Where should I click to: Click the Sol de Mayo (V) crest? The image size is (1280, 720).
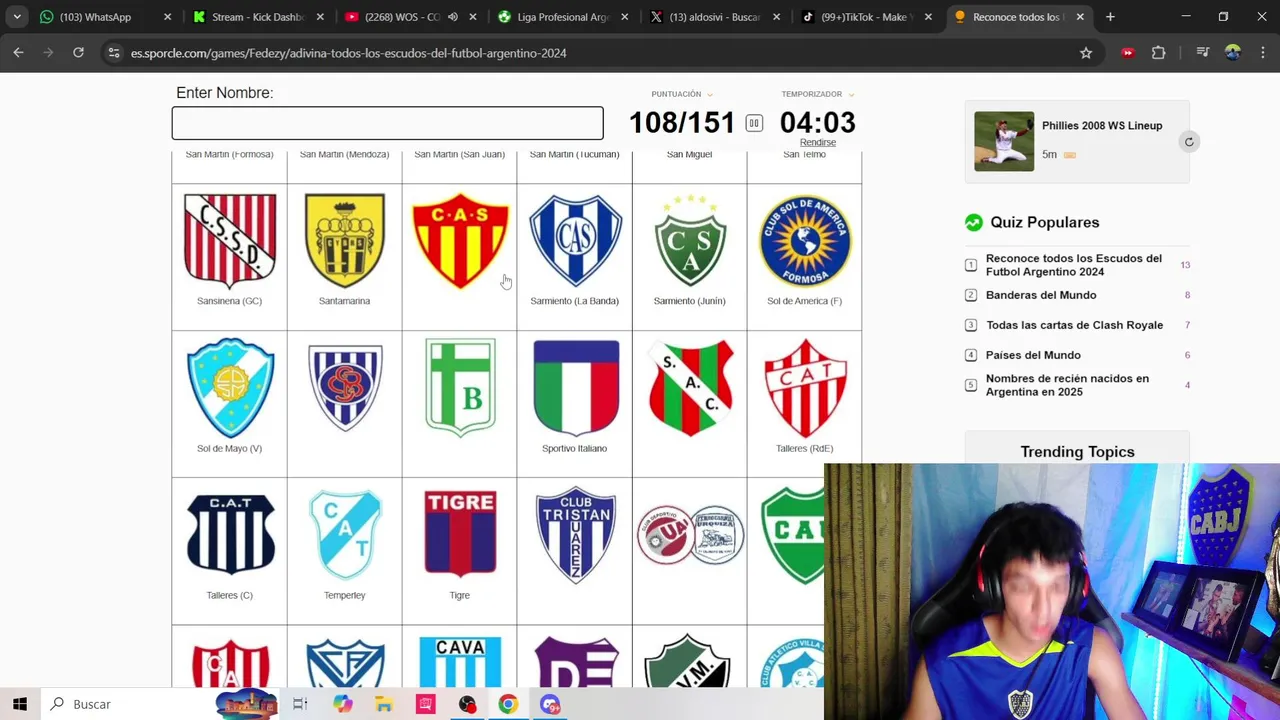point(229,388)
